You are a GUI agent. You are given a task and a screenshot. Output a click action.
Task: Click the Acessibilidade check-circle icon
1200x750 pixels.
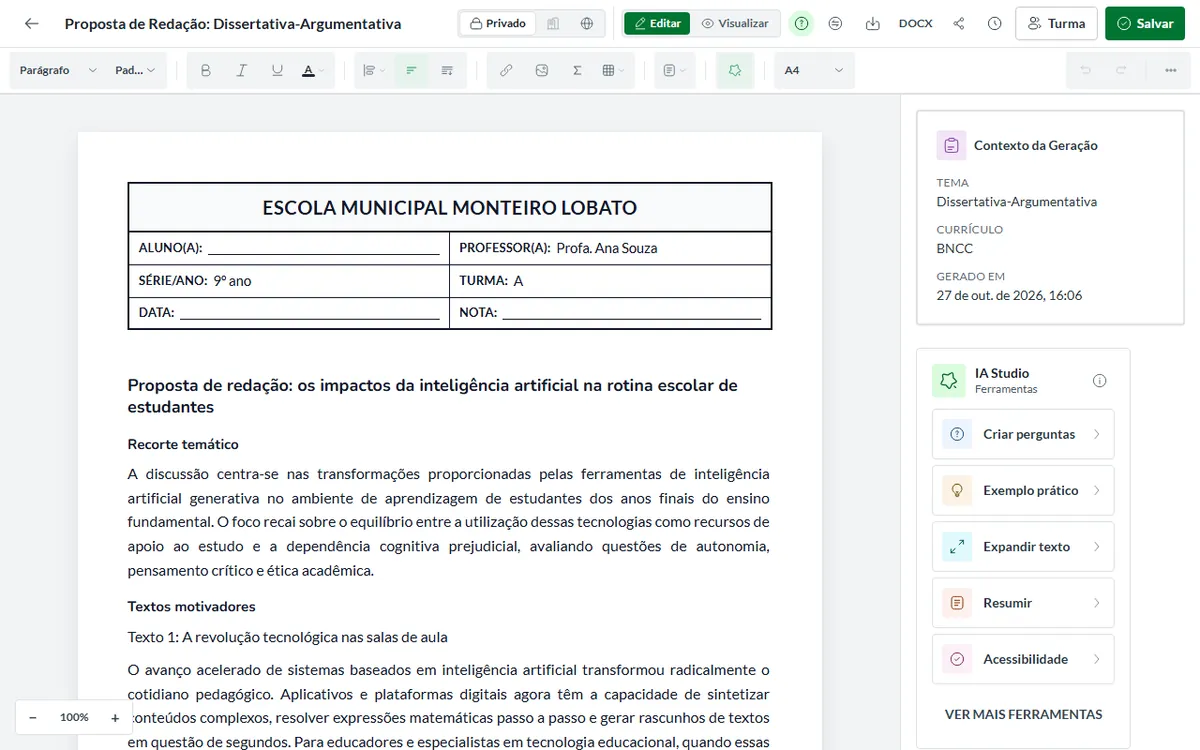(x=957, y=659)
